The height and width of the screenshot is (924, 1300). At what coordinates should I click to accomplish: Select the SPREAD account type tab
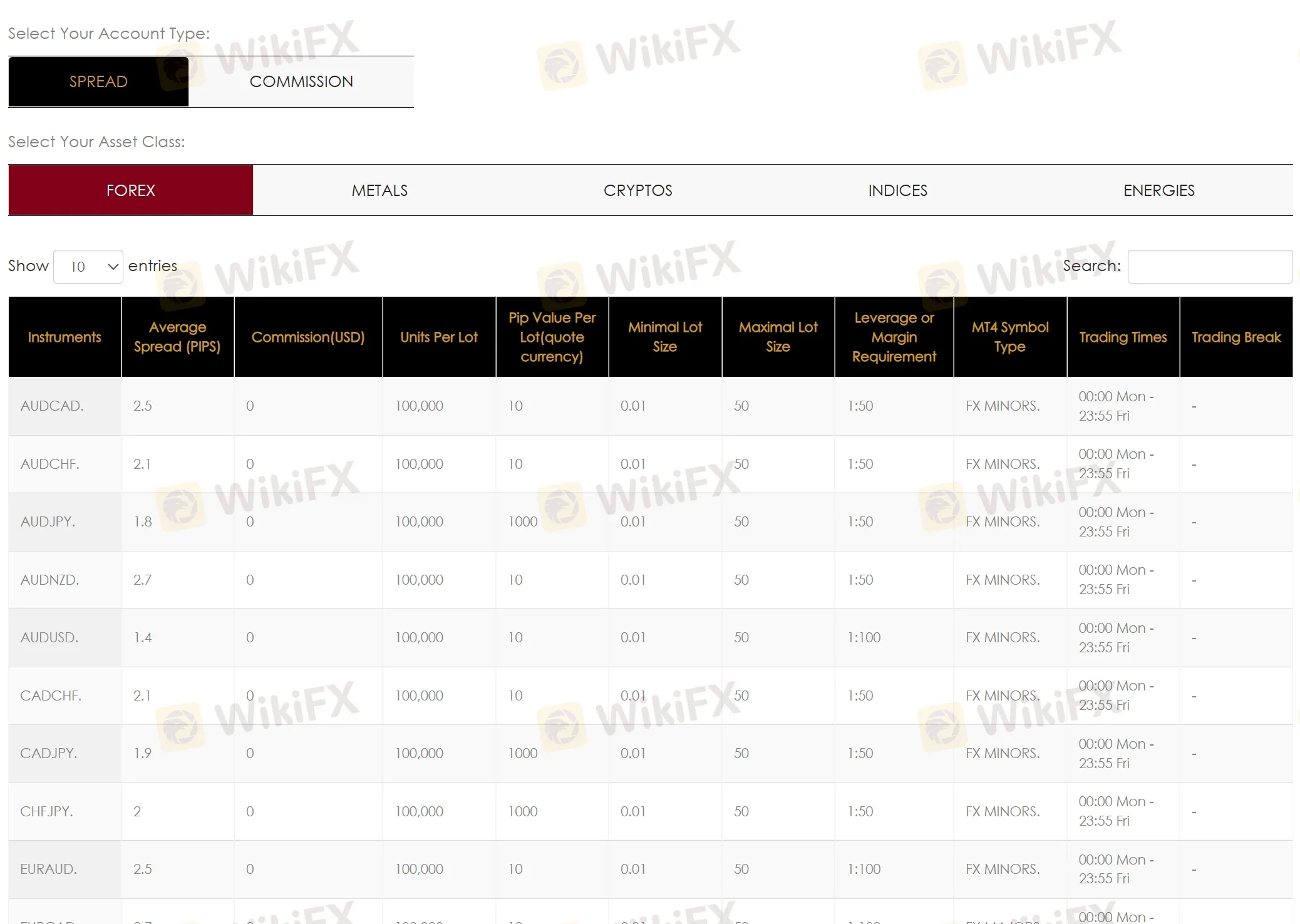pos(98,81)
